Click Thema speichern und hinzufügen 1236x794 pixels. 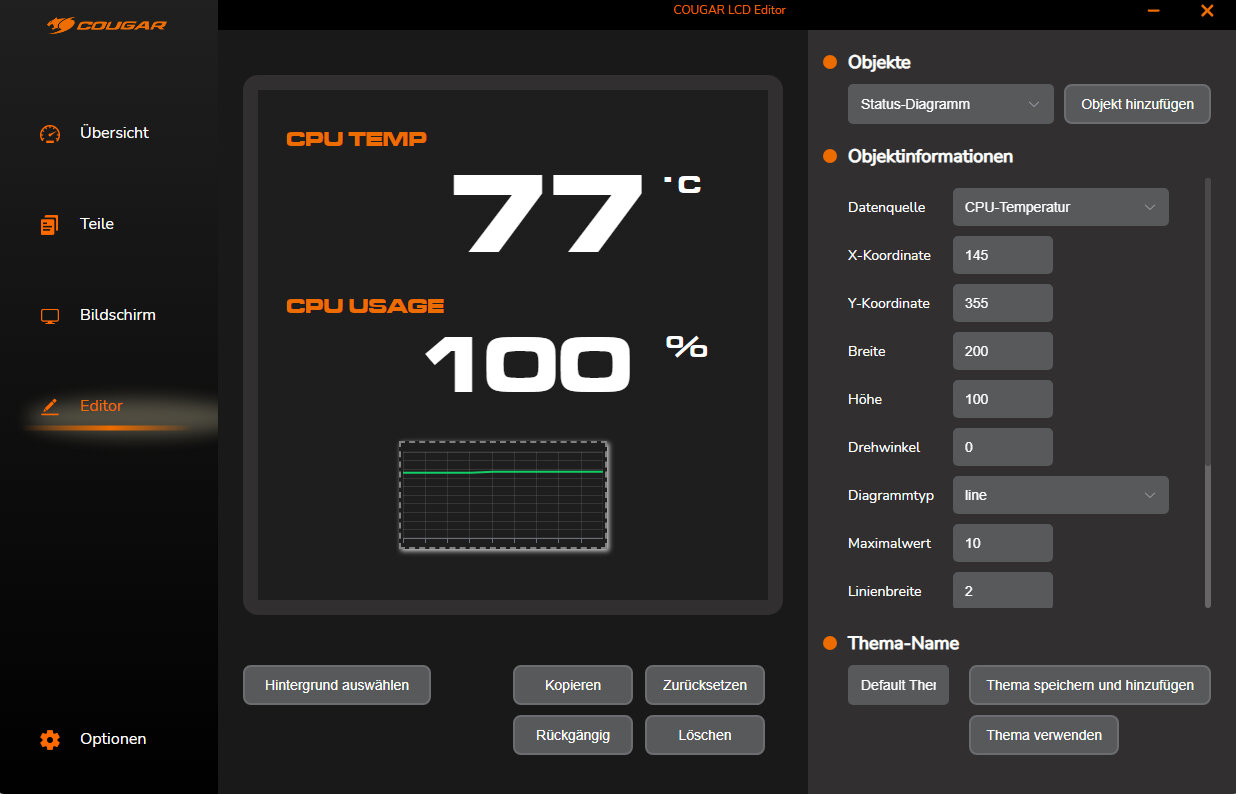(1089, 686)
